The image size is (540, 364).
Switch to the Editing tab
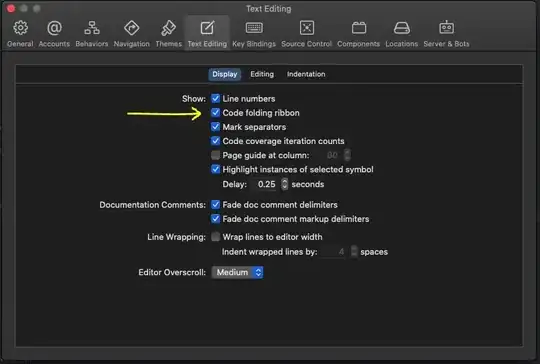(262, 74)
